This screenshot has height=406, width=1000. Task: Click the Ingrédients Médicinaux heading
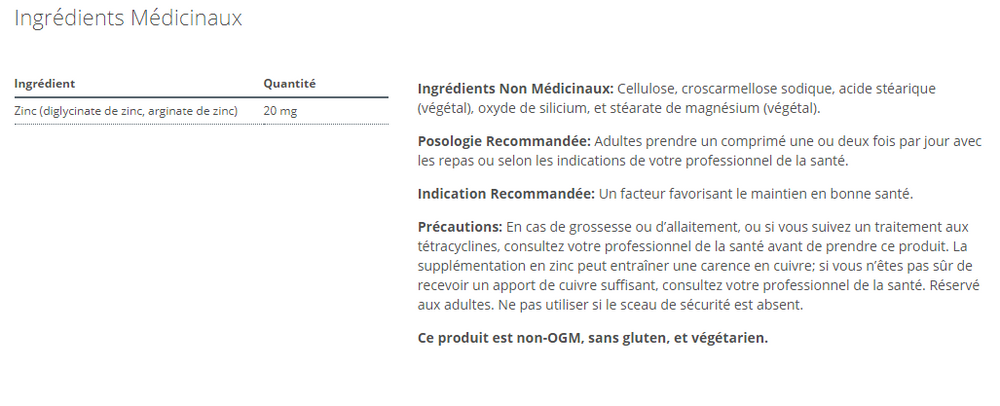128,19
